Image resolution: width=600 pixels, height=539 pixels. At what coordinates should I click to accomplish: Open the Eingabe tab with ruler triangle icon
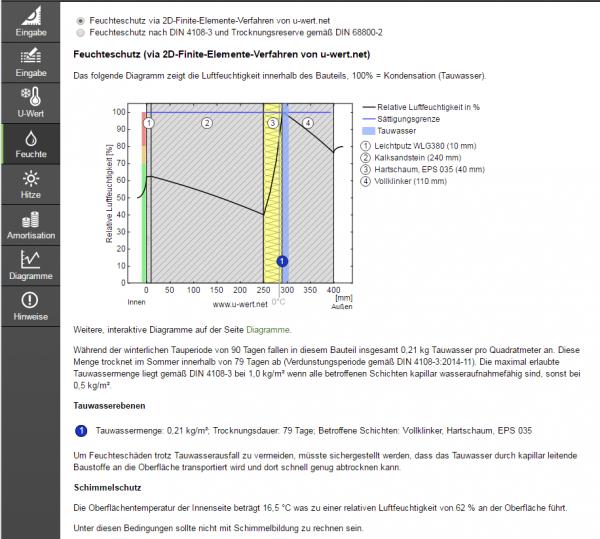pos(30,22)
